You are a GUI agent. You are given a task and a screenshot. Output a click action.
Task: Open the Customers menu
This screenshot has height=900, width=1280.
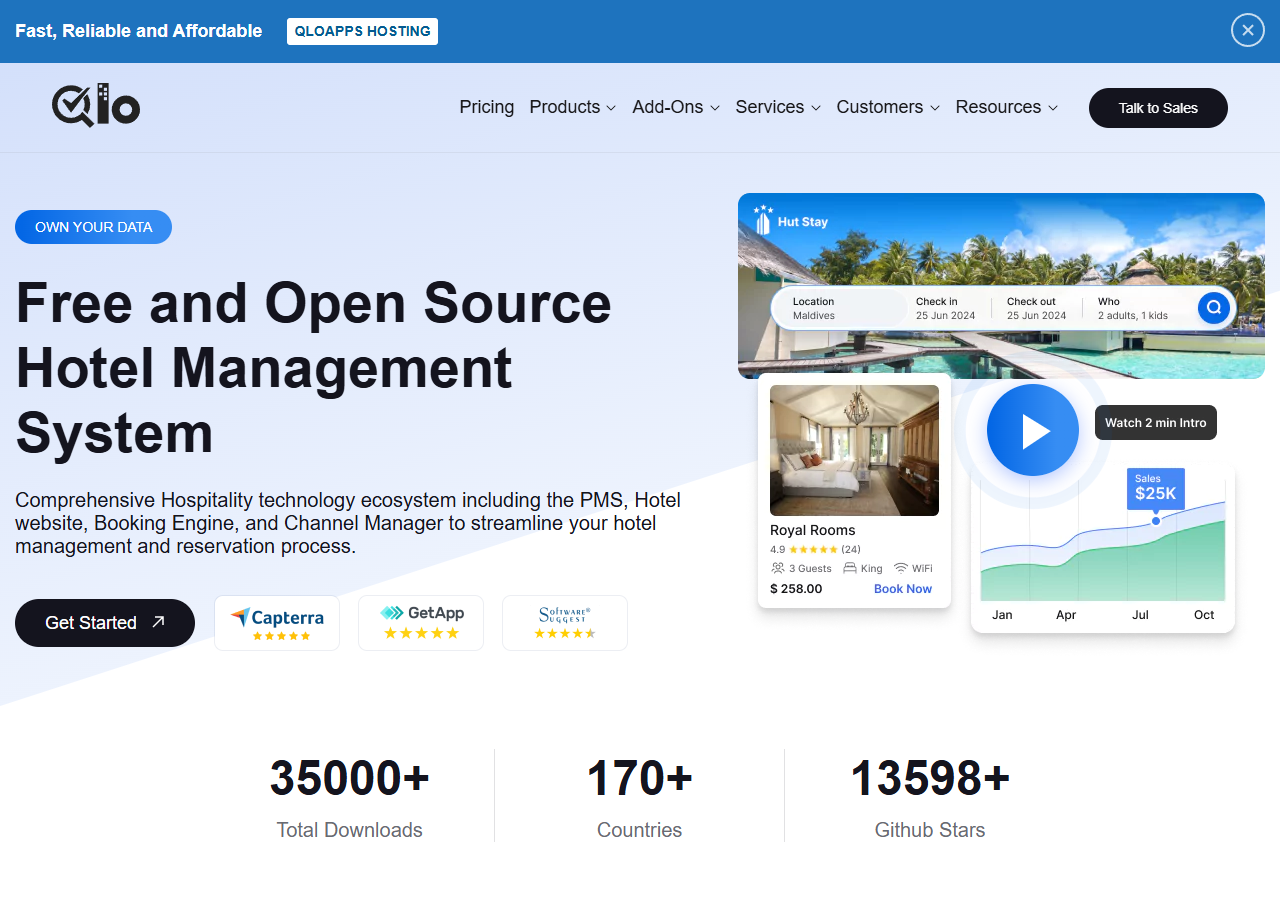(x=888, y=107)
